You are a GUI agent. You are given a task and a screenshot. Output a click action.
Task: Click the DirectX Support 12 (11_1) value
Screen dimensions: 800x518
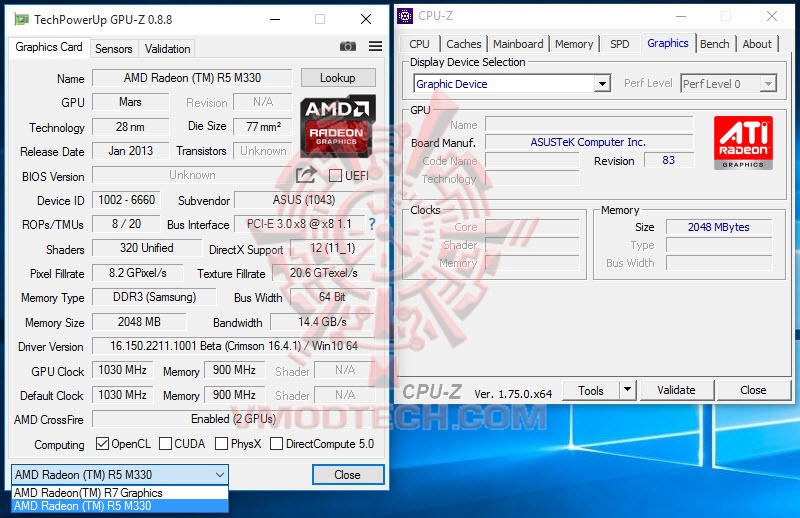point(333,248)
